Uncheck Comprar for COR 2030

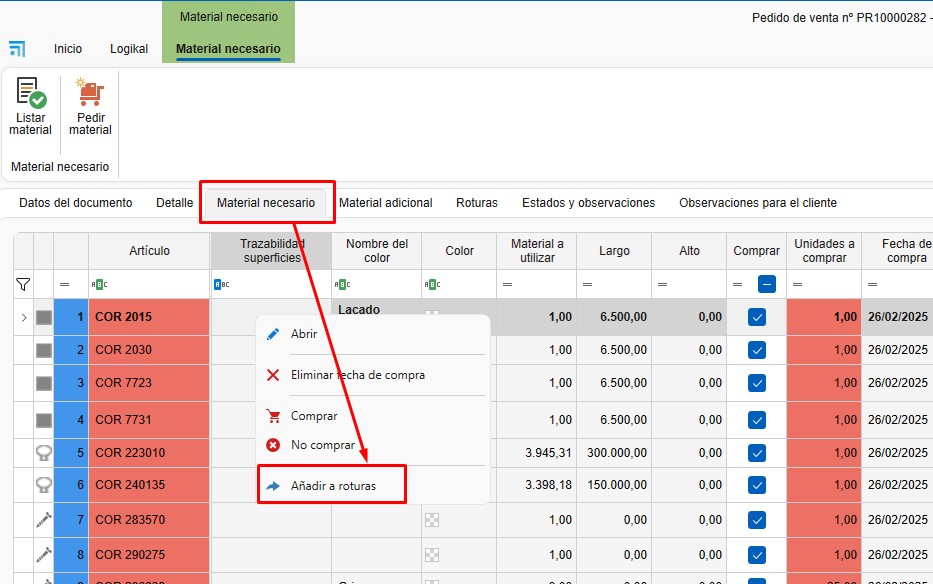757,350
